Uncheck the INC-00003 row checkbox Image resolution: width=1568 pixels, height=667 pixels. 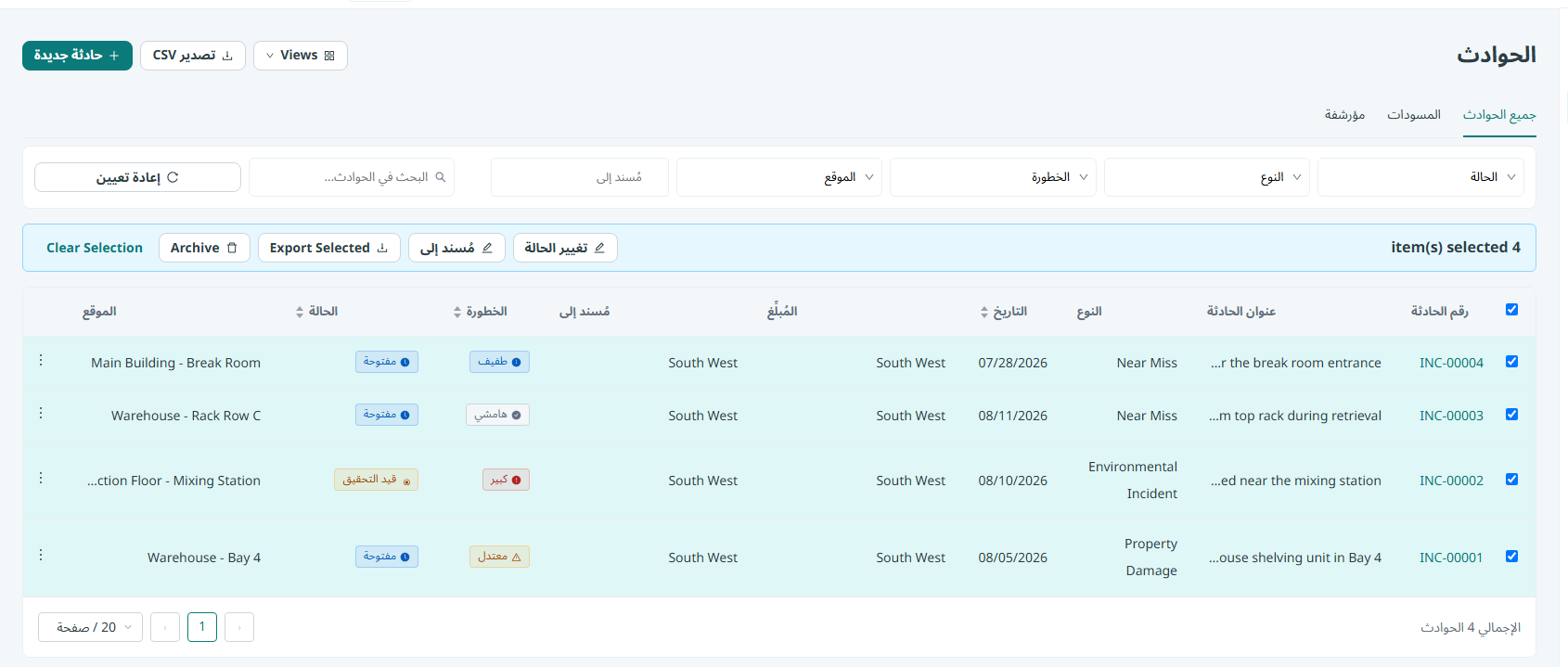1511,415
